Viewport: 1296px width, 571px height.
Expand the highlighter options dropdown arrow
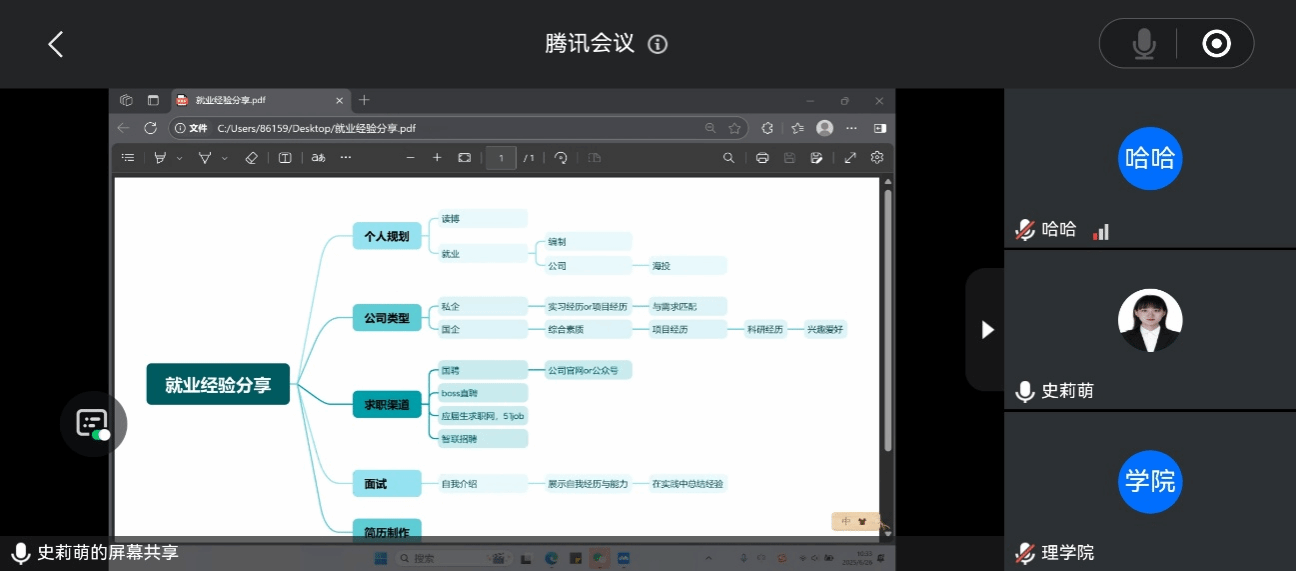[x=180, y=158]
